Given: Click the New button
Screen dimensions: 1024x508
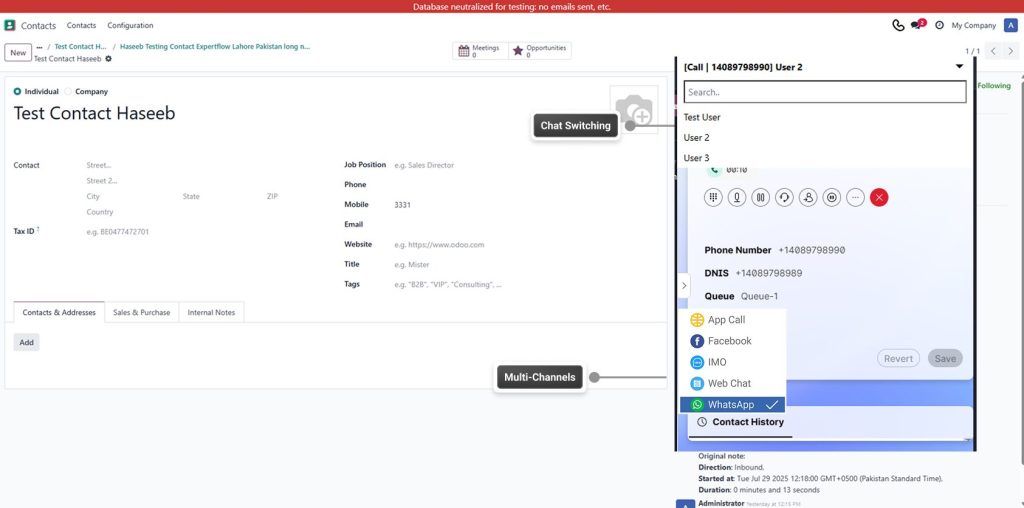Looking at the screenshot, I should (x=18, y=53).
